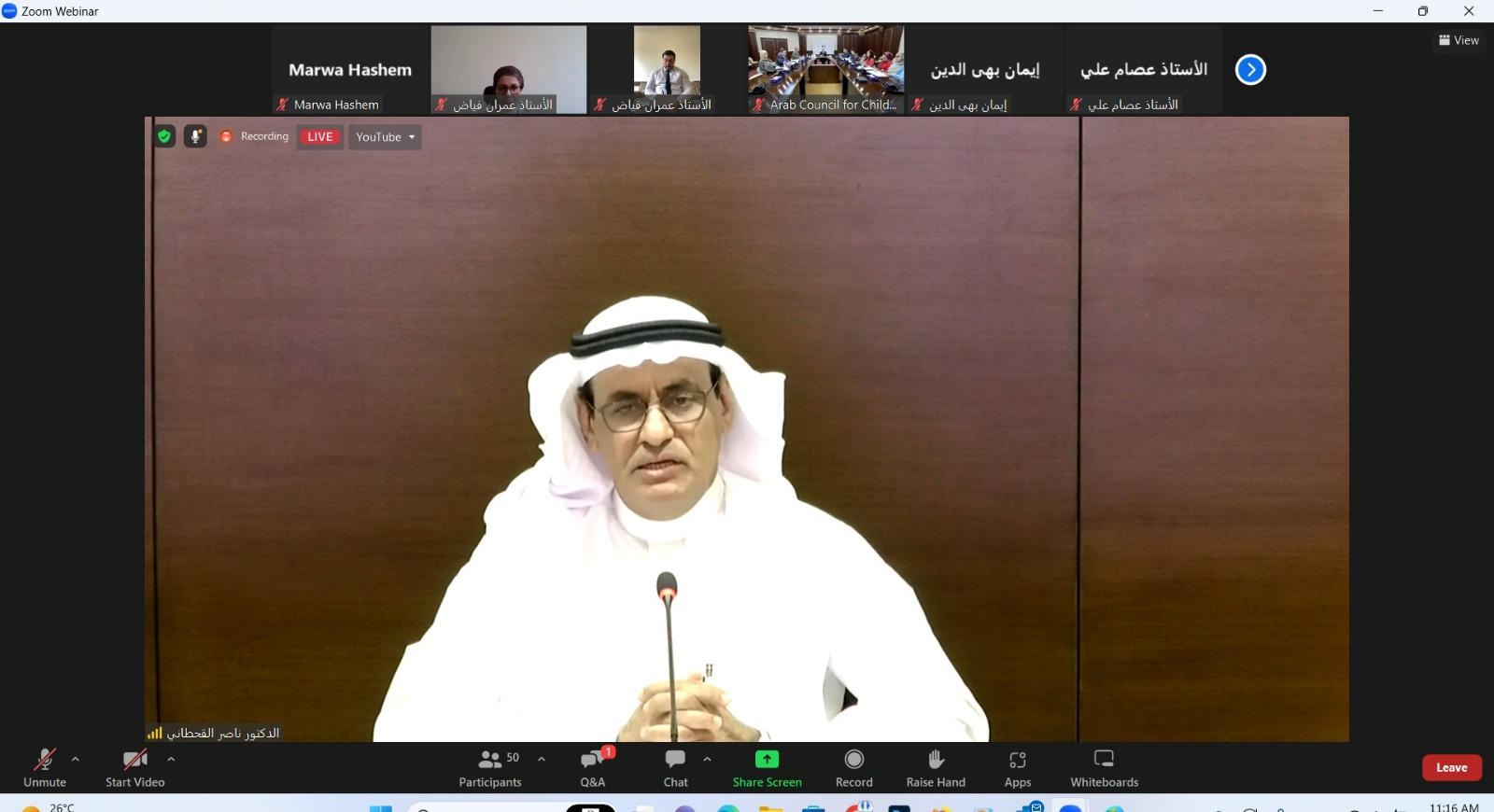Viewport: 1494px width, 812px height.
Task: Open the Apps panel
Action: (1017, 768)
